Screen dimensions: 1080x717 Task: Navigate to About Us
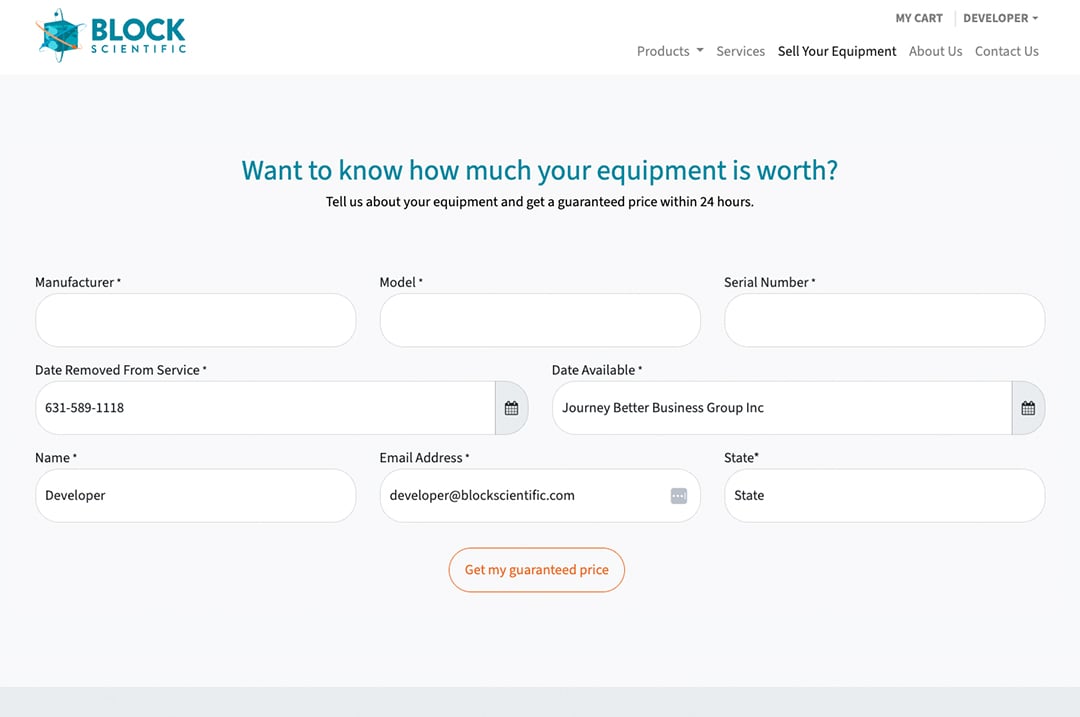935,51
